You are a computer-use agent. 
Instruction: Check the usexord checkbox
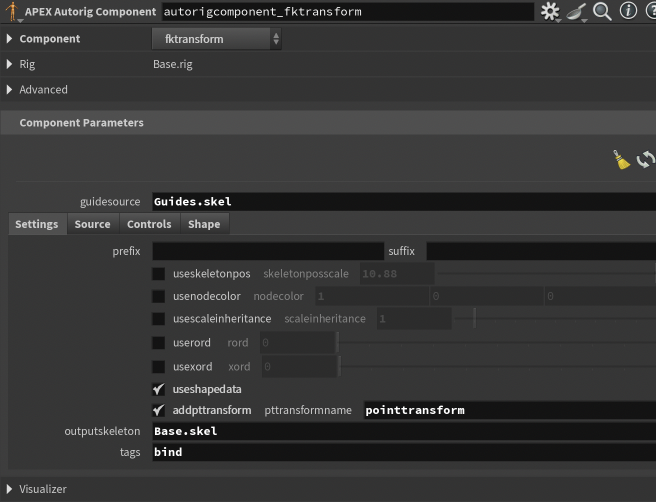159,367
